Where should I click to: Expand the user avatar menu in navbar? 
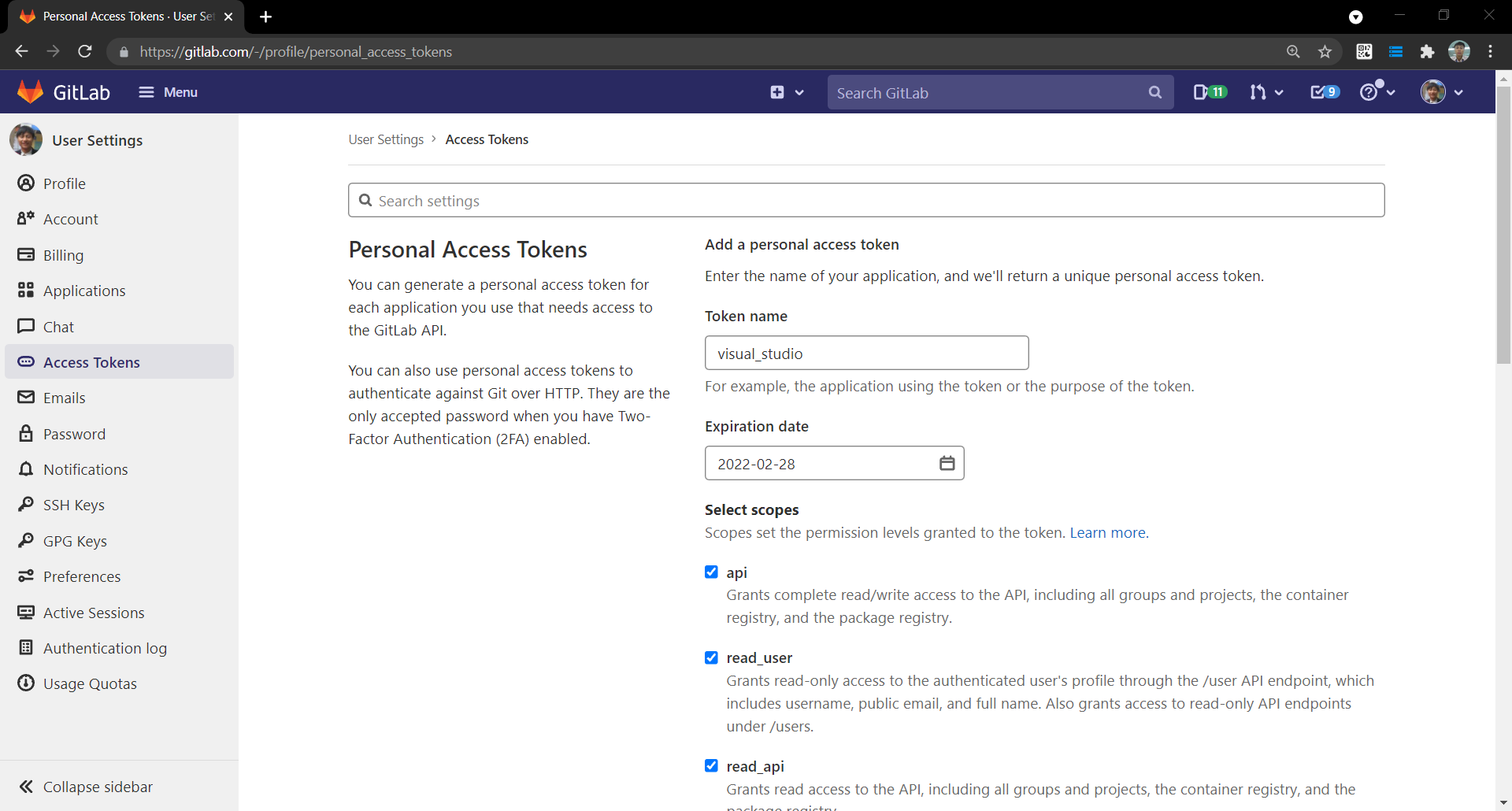point(1442,92)
